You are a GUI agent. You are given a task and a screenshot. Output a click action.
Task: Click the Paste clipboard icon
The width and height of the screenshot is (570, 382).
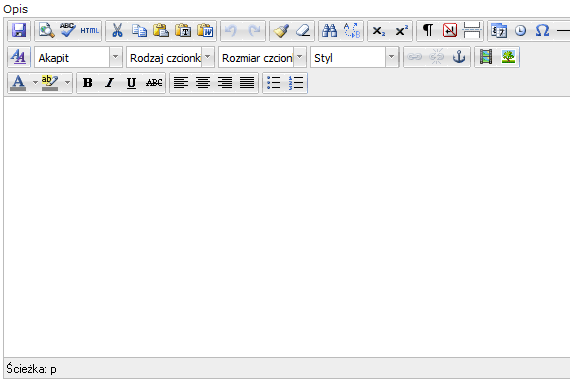[x=161, y=31]
